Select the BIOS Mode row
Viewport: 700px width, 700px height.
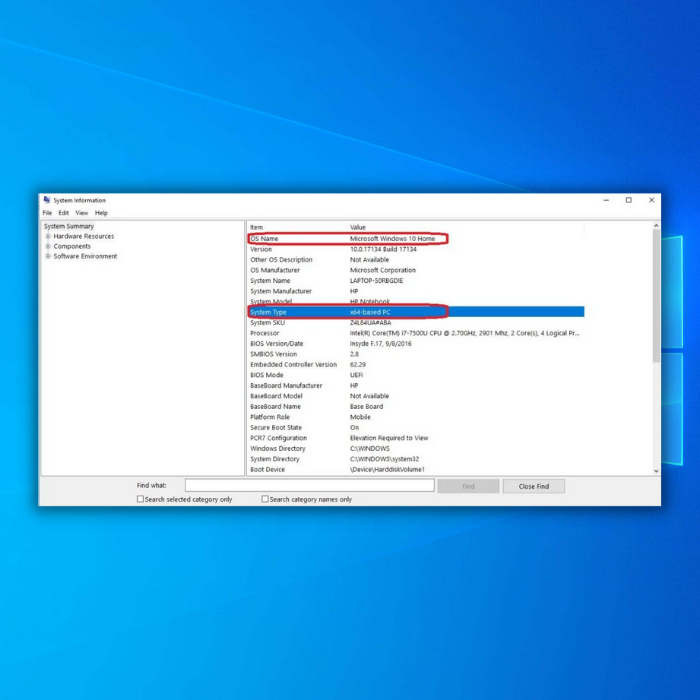416,375
